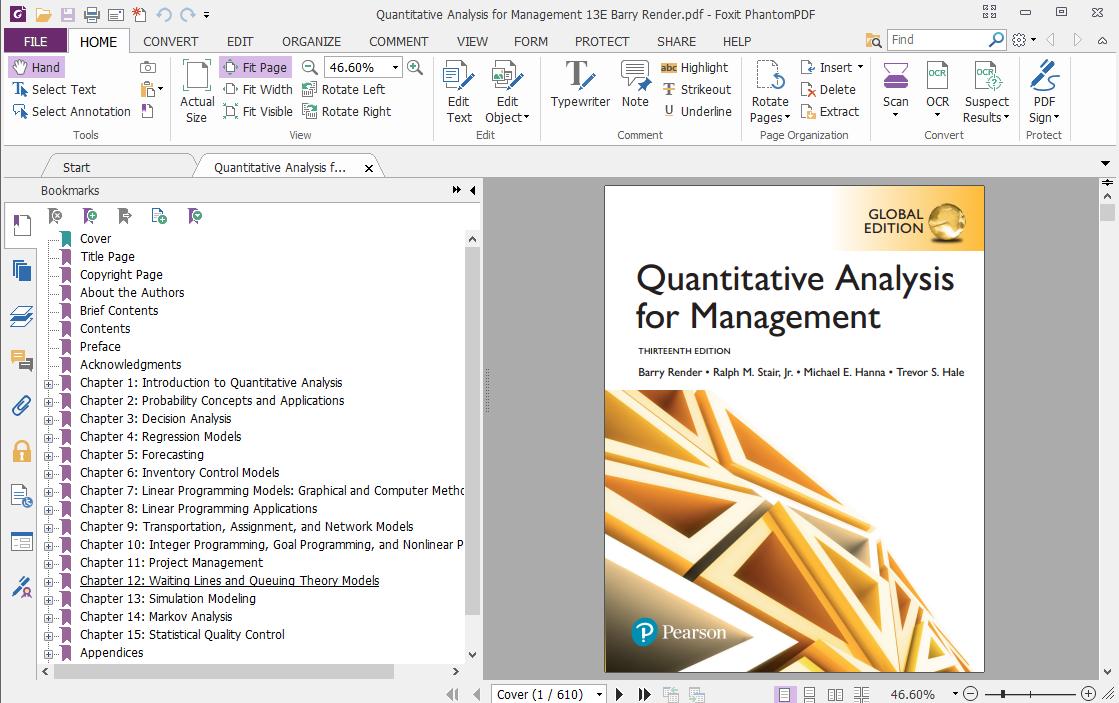The width and height of the screenshot is (1119, 703).
Task: Open Chapter 12: Waiting Lines bookmark
Action: (229, 581)
